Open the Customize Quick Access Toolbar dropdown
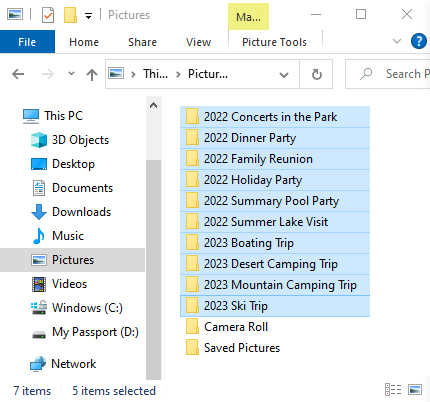The image size is (430, 402). click(x=88, y=16)
